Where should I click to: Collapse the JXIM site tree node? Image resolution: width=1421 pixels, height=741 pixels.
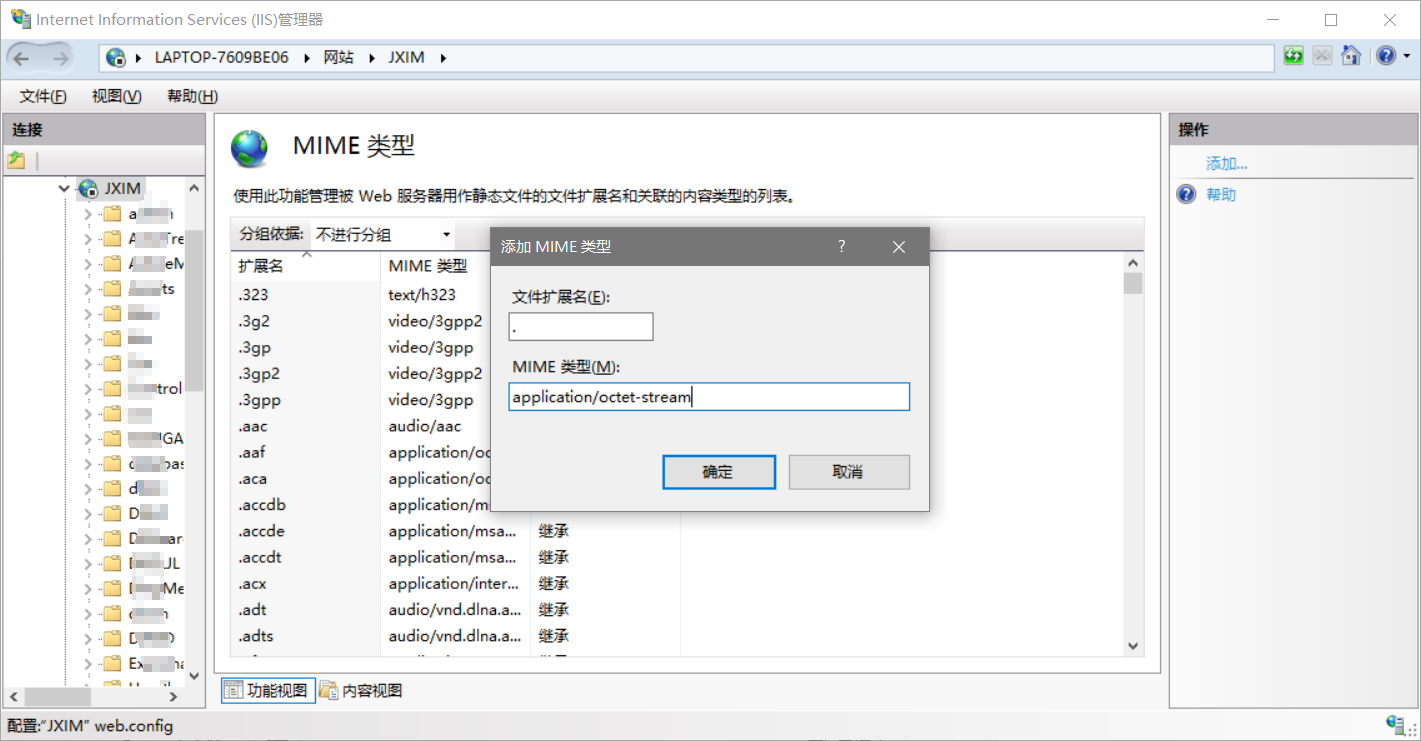tap(65, 188)
